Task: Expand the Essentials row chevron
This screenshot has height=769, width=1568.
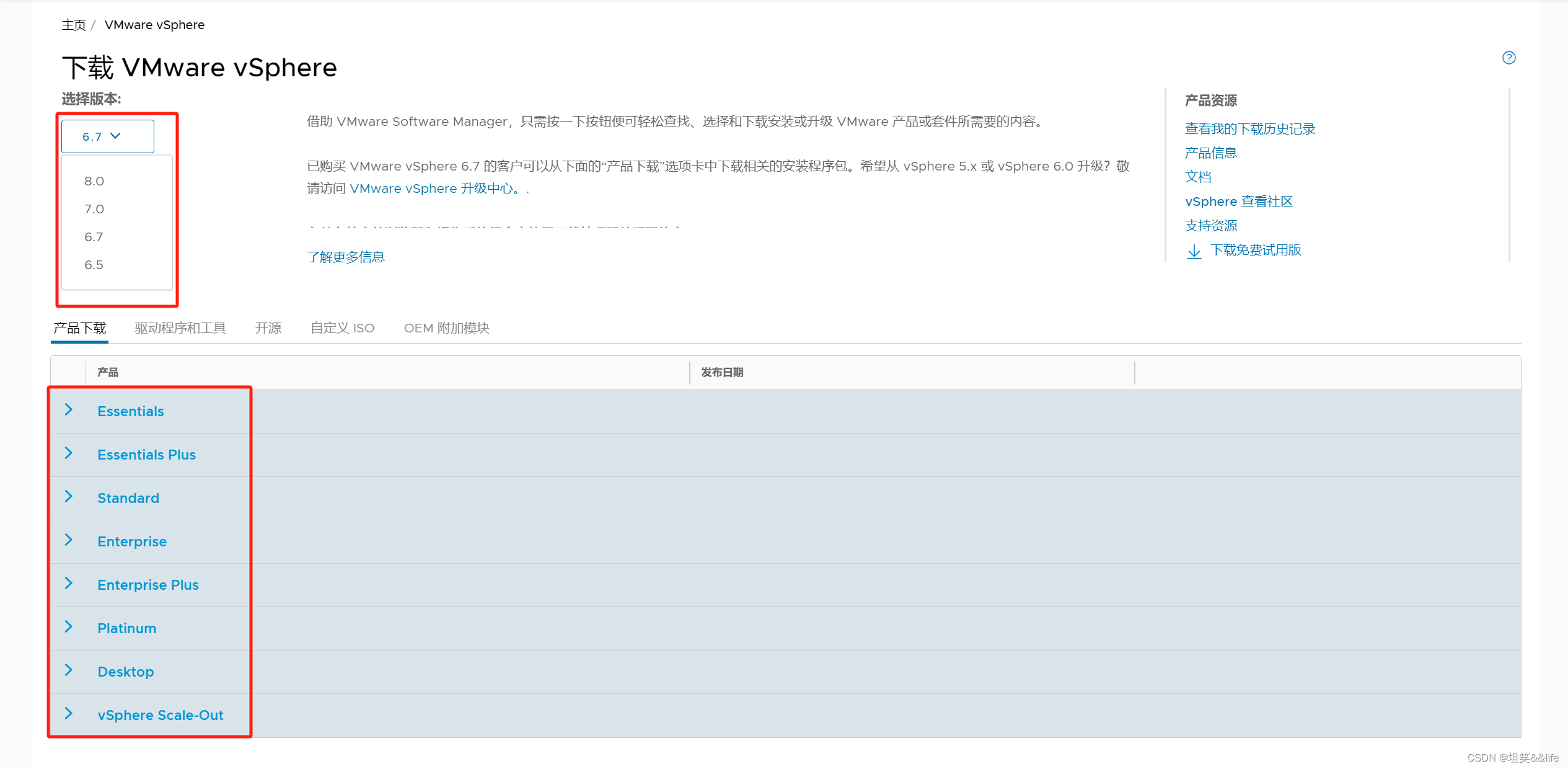Action: [69, 410]
